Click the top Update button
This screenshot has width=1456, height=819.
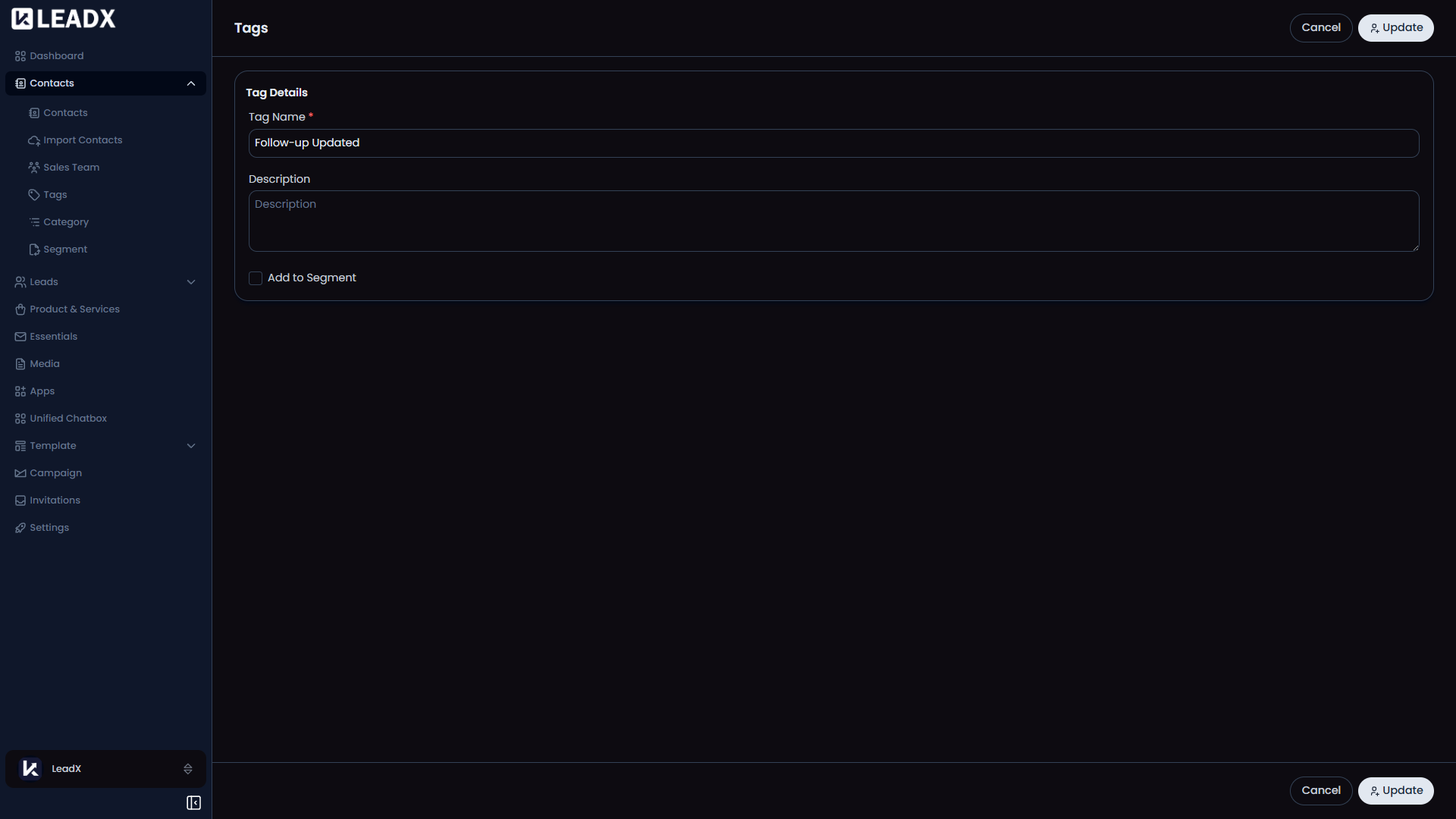1395,28
